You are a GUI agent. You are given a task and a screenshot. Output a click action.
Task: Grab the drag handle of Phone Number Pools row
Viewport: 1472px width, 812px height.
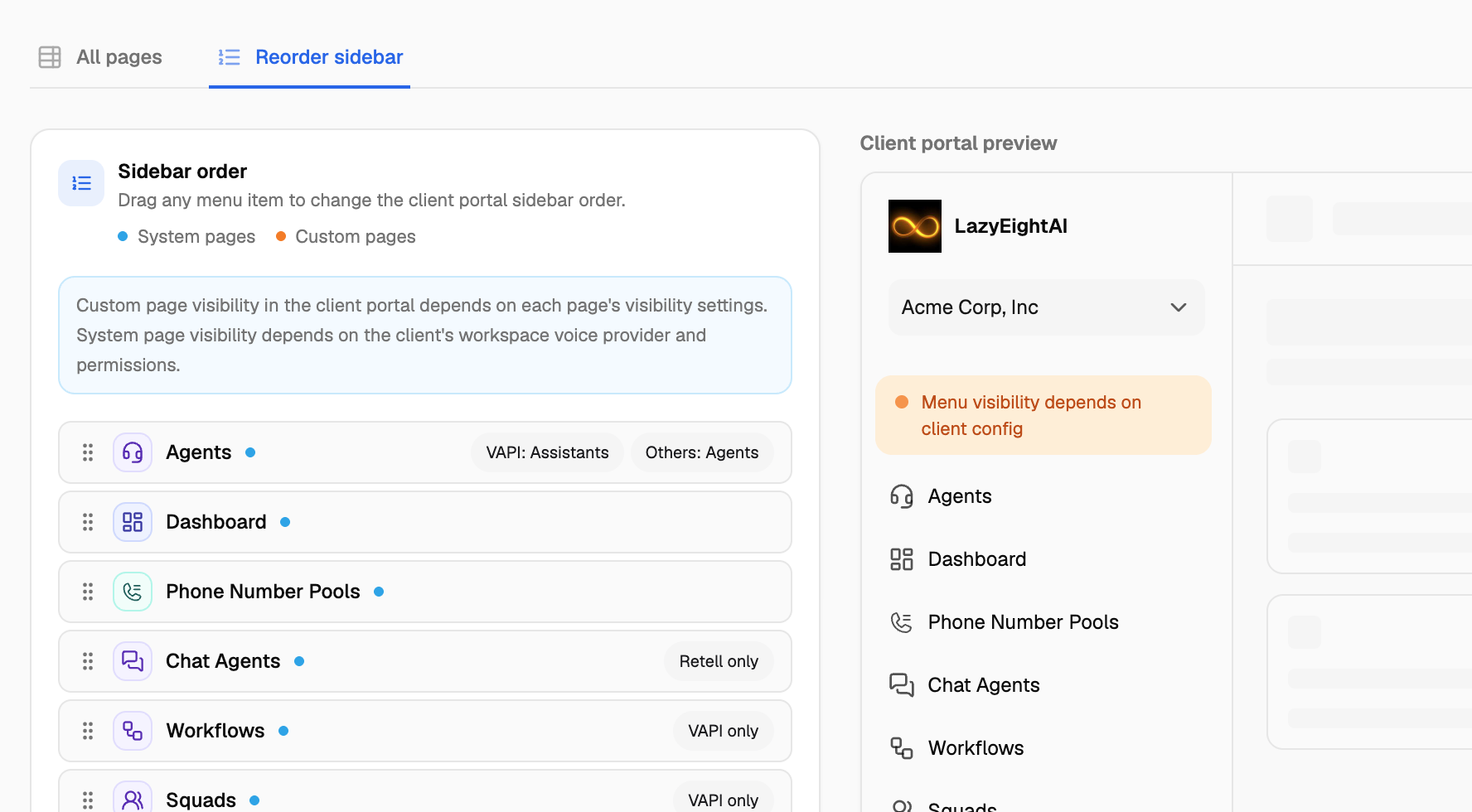(88, 592)
